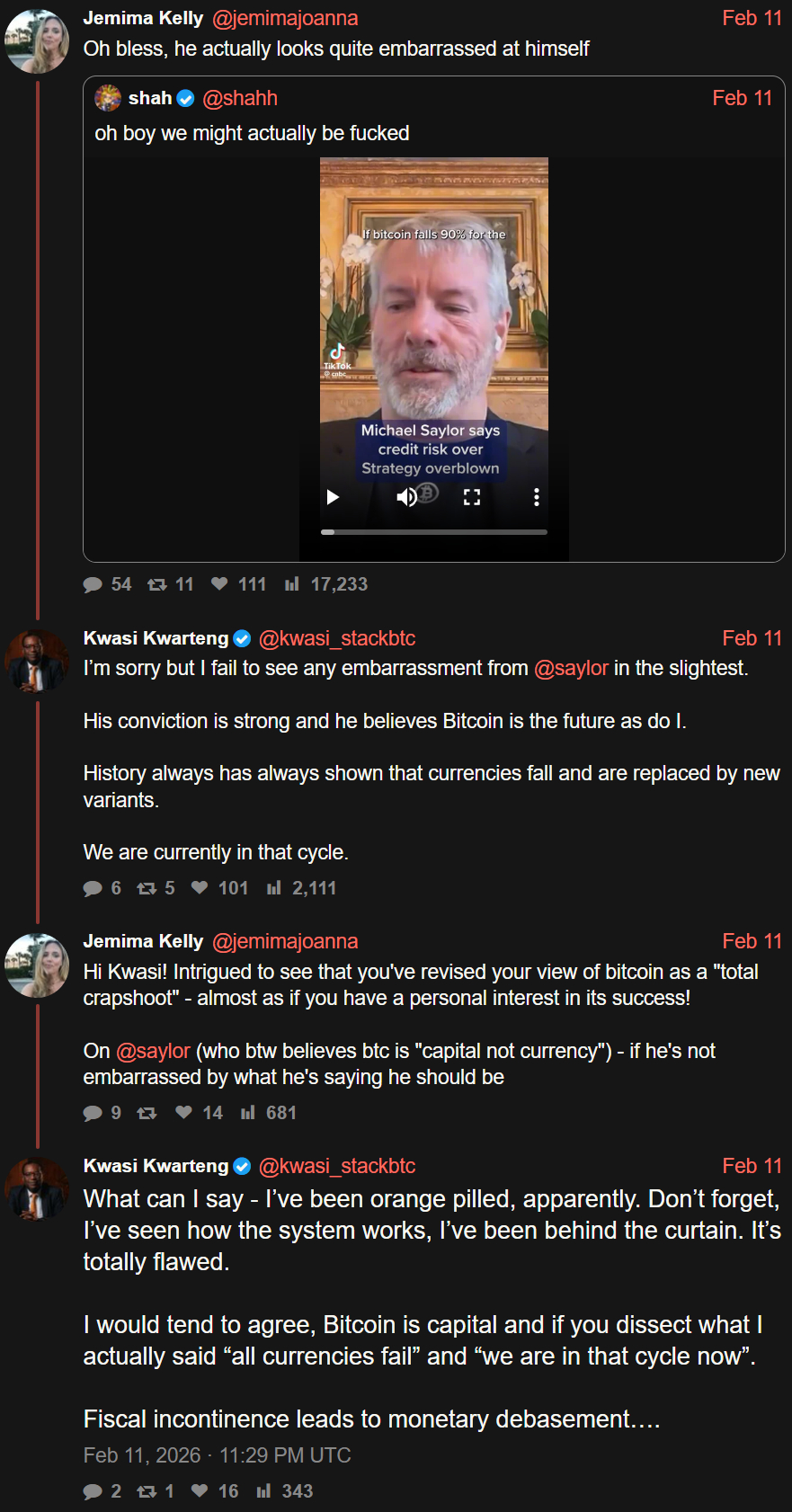Open the @shahh profile link
792x1512 pixels.
240,99
